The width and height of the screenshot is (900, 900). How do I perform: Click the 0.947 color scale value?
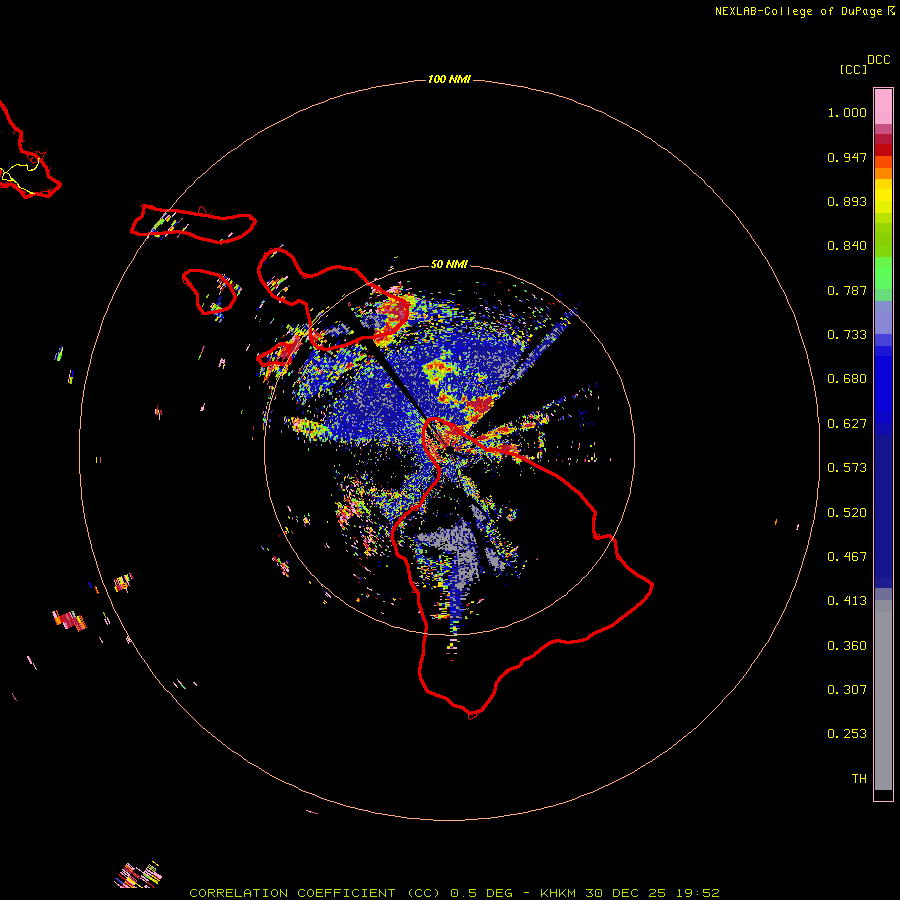click(x=847, y=157)
